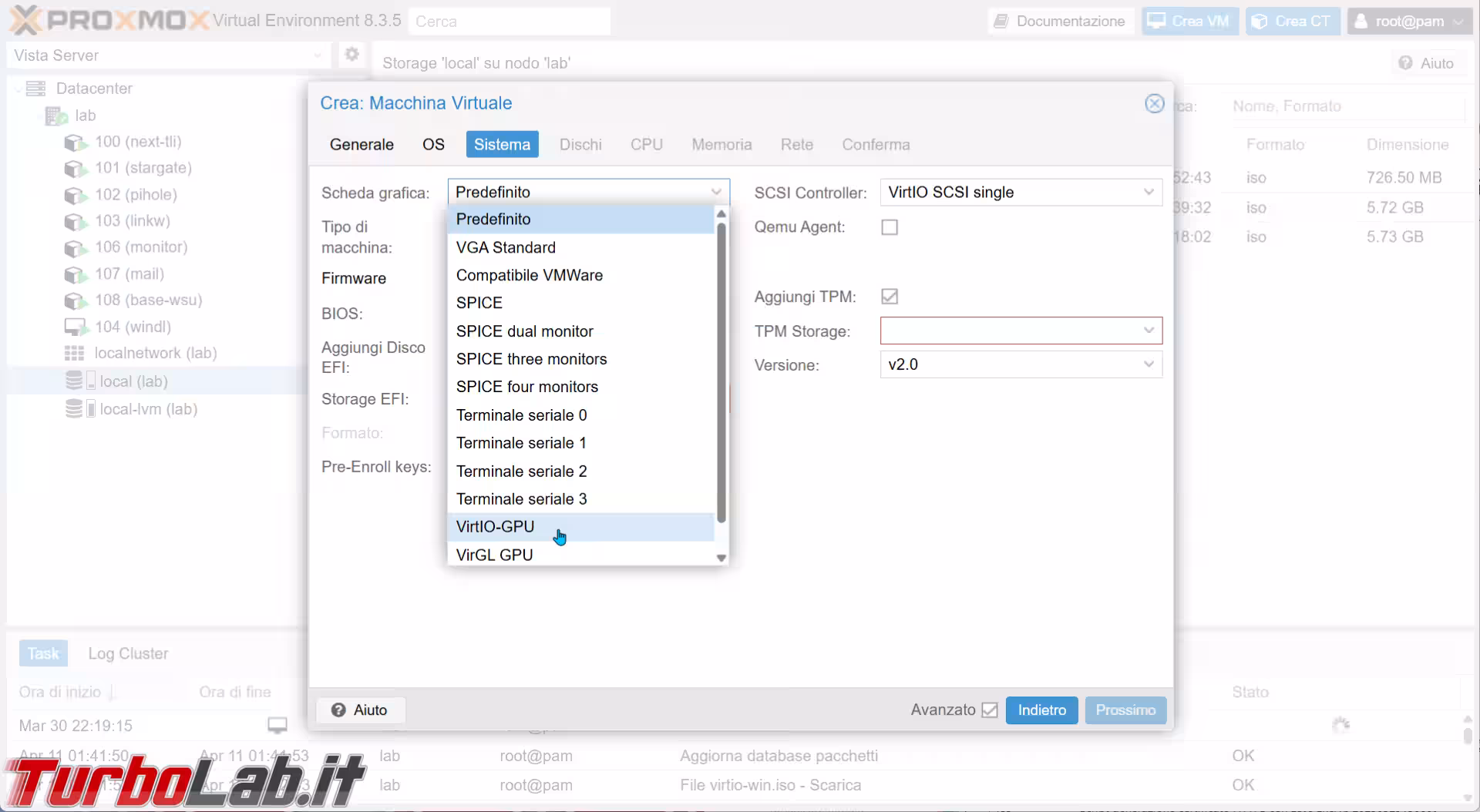
Task: Close the Crea: Macchina Virtuale dialog
Action: tap(1154, 103)
